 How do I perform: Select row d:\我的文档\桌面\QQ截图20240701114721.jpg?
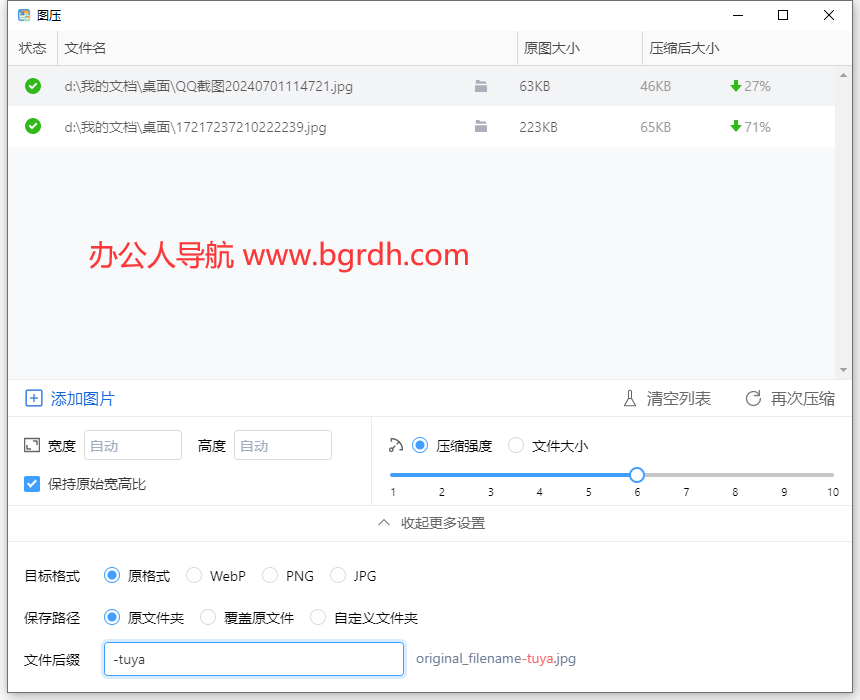tap(421, 86)
